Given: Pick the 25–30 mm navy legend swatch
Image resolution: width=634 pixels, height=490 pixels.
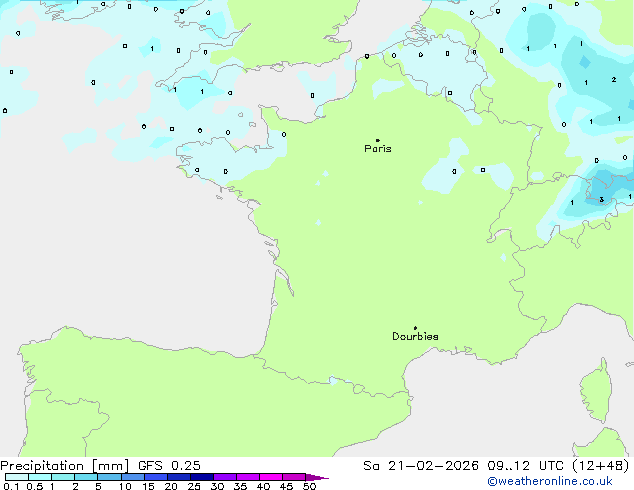Looking at the screenshot, I should click(202, 477).
